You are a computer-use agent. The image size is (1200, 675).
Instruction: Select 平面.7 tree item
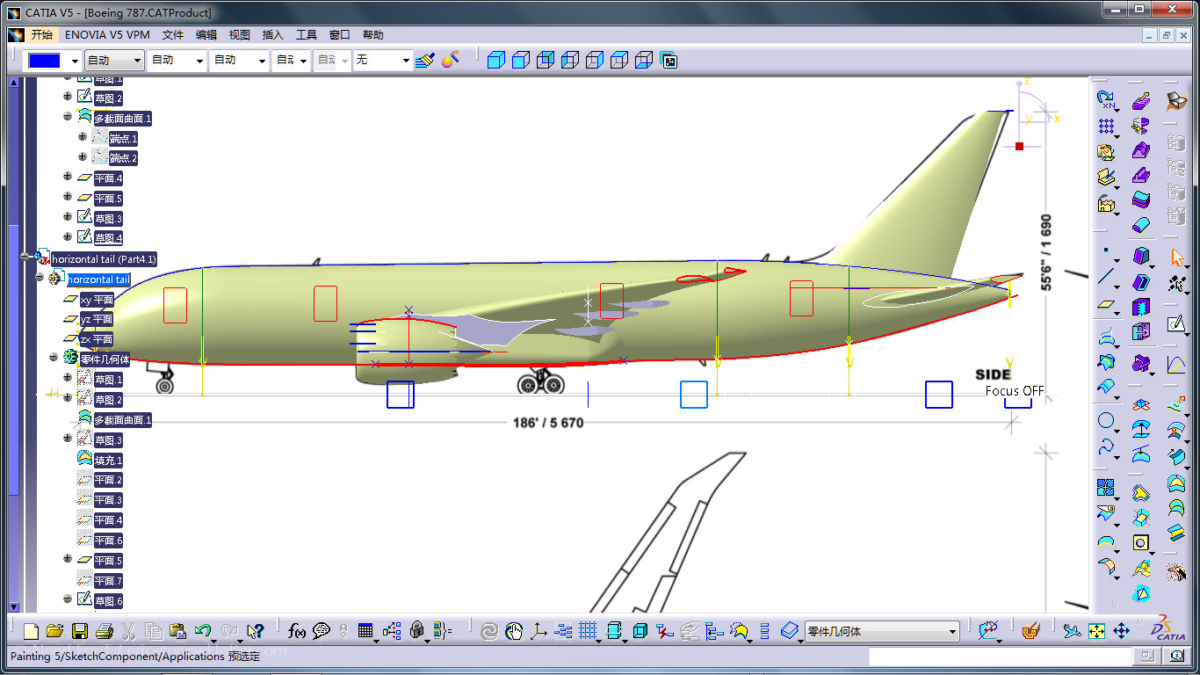pyautogui.click(x=108, y=580)
